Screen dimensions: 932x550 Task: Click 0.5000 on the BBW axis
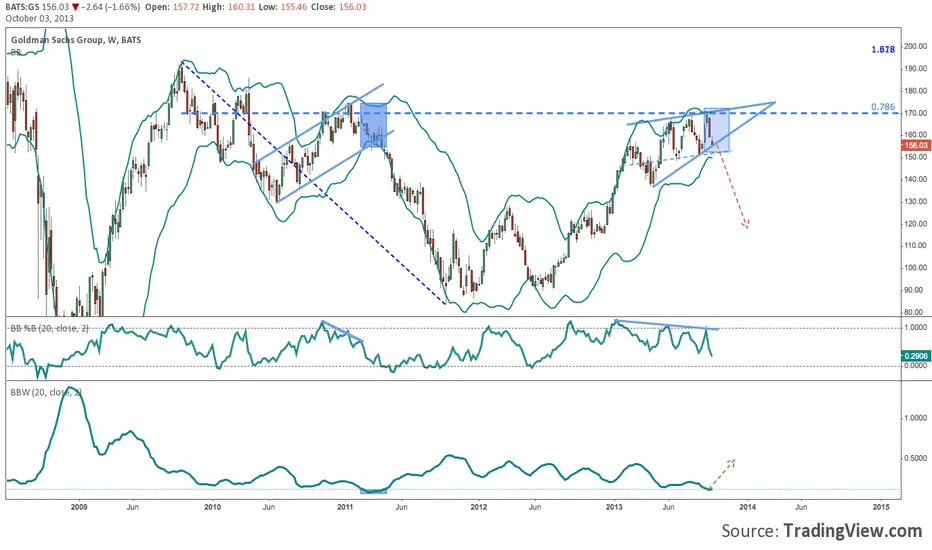tap(915, 458)
